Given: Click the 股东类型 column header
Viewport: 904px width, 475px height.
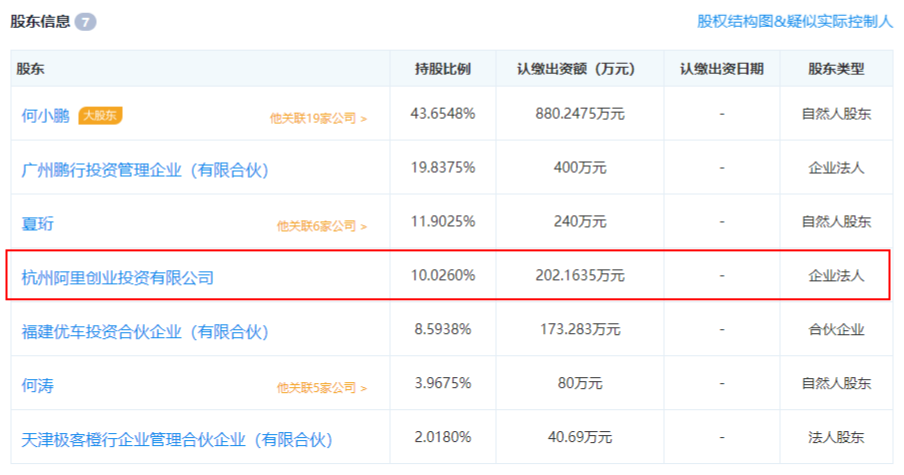Looking at the screenshot, I should point(836,69).
